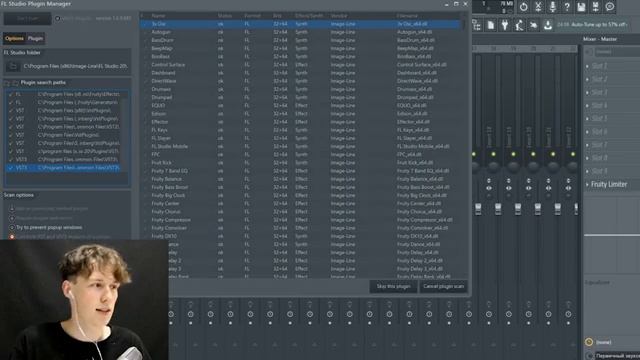Click the layout icon at left of second toolbar row
This screenshot has height=360, width=640.
click(x=477, y=25)
